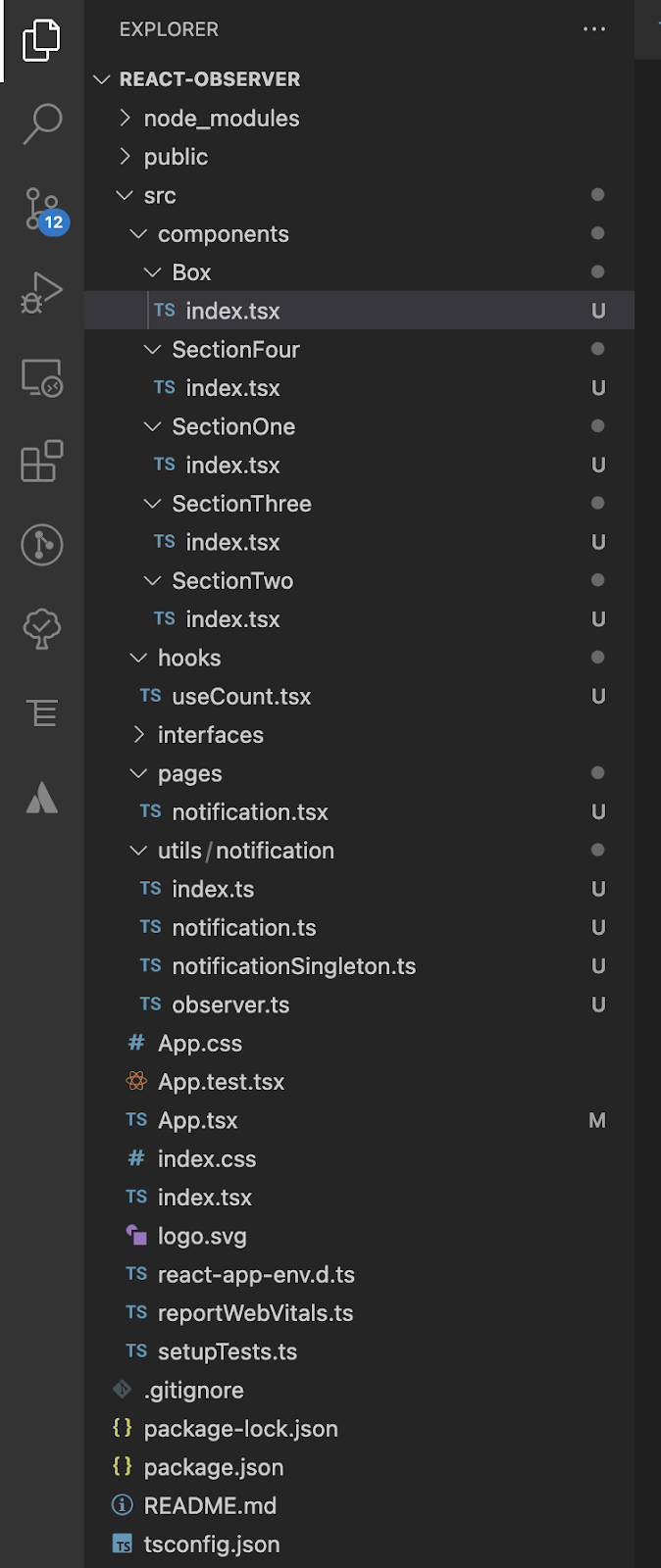Open the Testing beaker-style icon in activity bar

(x=41, y=630)
